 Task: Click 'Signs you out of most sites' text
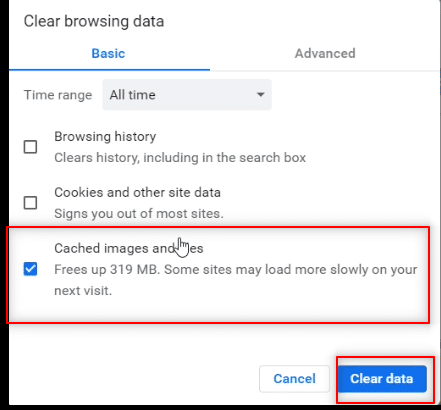point(139,214)
